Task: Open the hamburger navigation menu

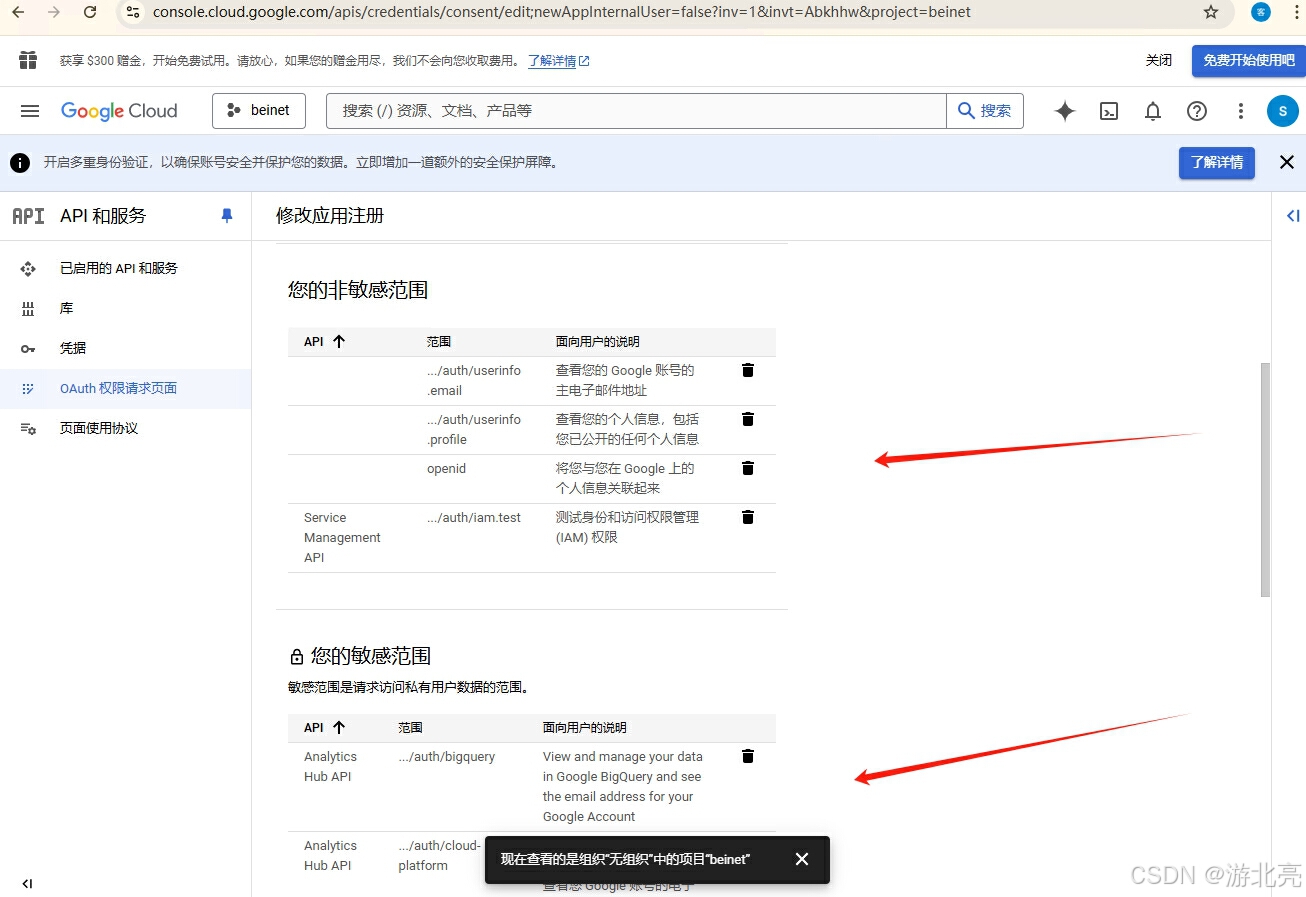Action: click(30, 111)
